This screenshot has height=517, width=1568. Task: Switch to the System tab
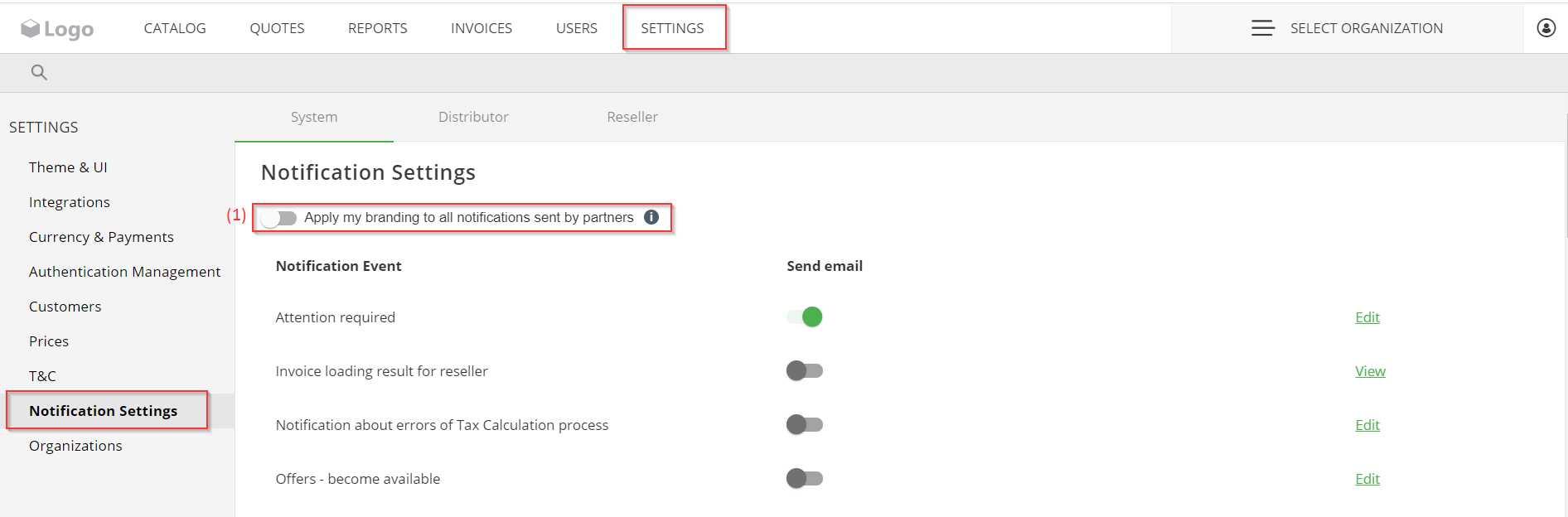[x=314, y=117]
